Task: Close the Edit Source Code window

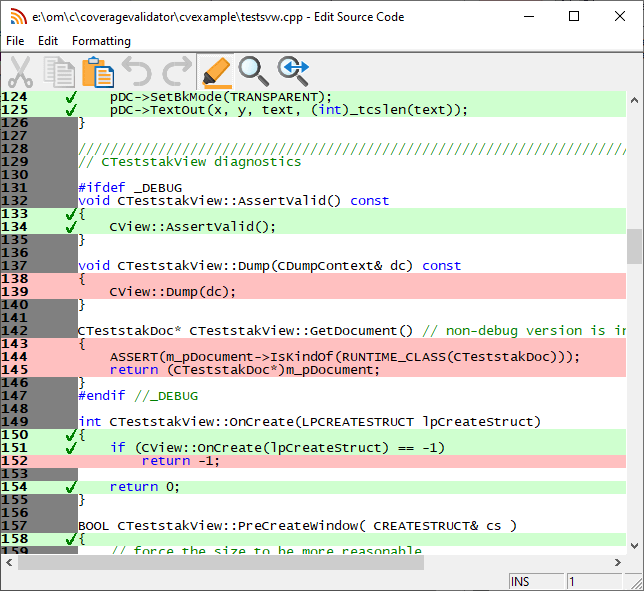Action: pos(620,16)
